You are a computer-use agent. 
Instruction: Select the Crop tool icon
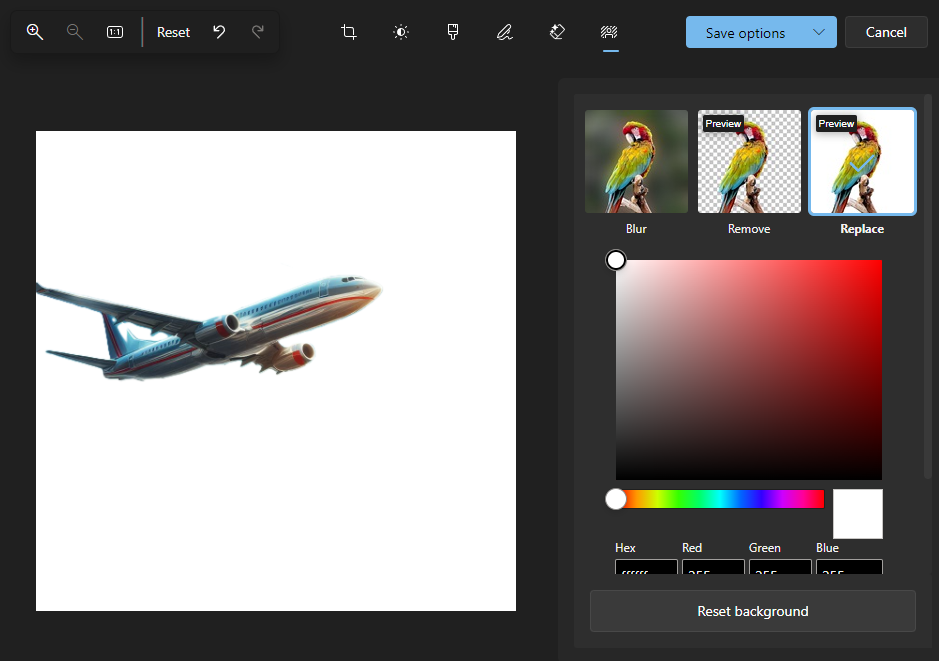[349, 32]
